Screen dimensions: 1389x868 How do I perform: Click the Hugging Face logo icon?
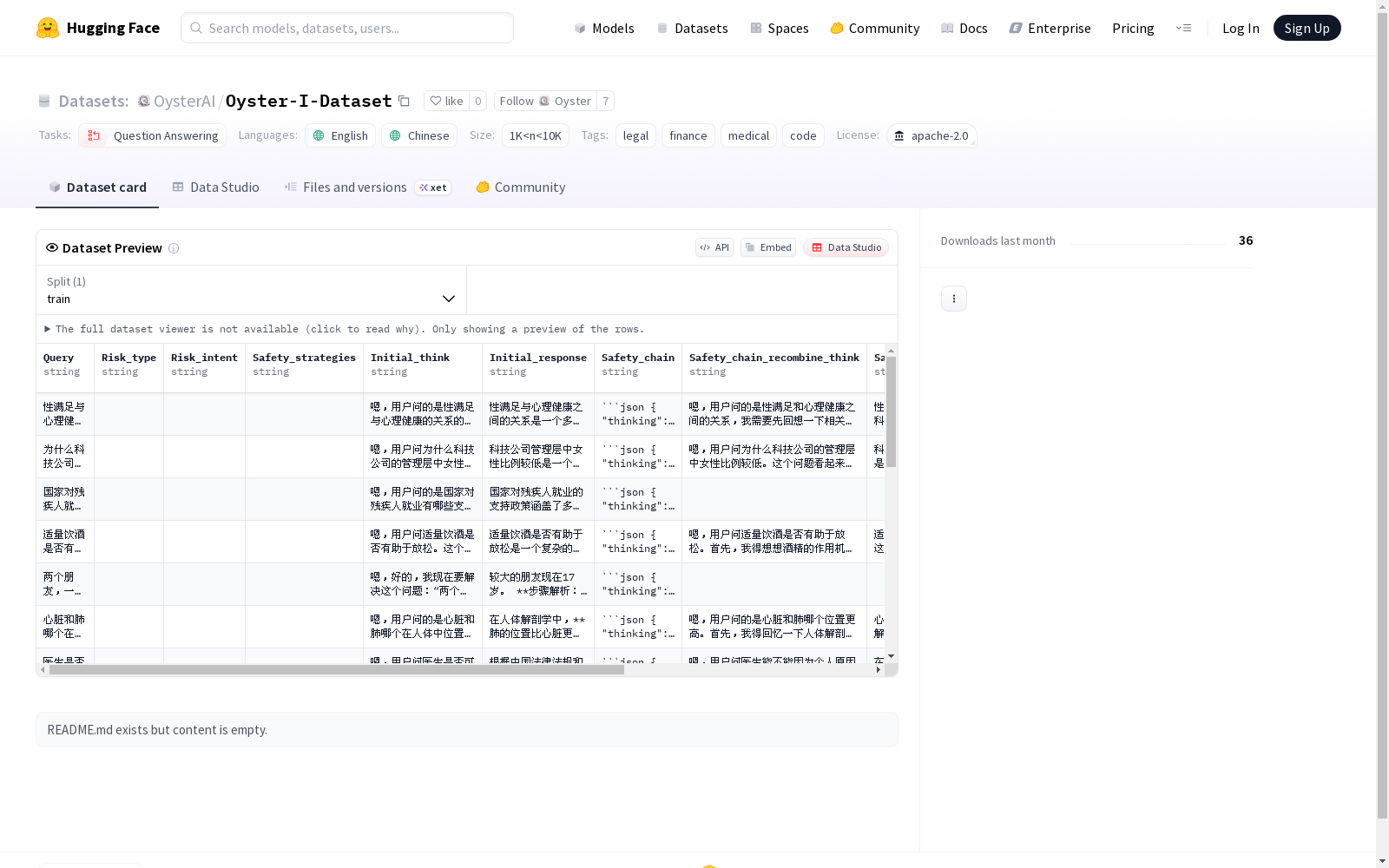click(x=48, y=28)
